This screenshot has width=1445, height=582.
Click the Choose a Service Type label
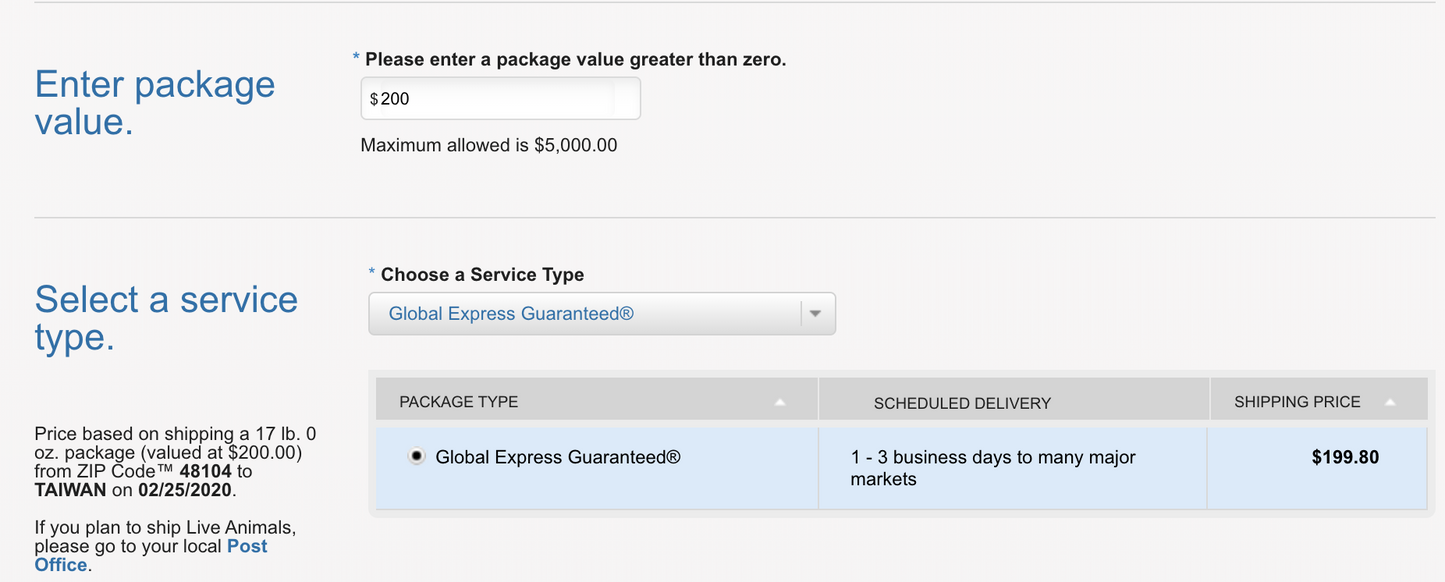[x=482, y=275]
